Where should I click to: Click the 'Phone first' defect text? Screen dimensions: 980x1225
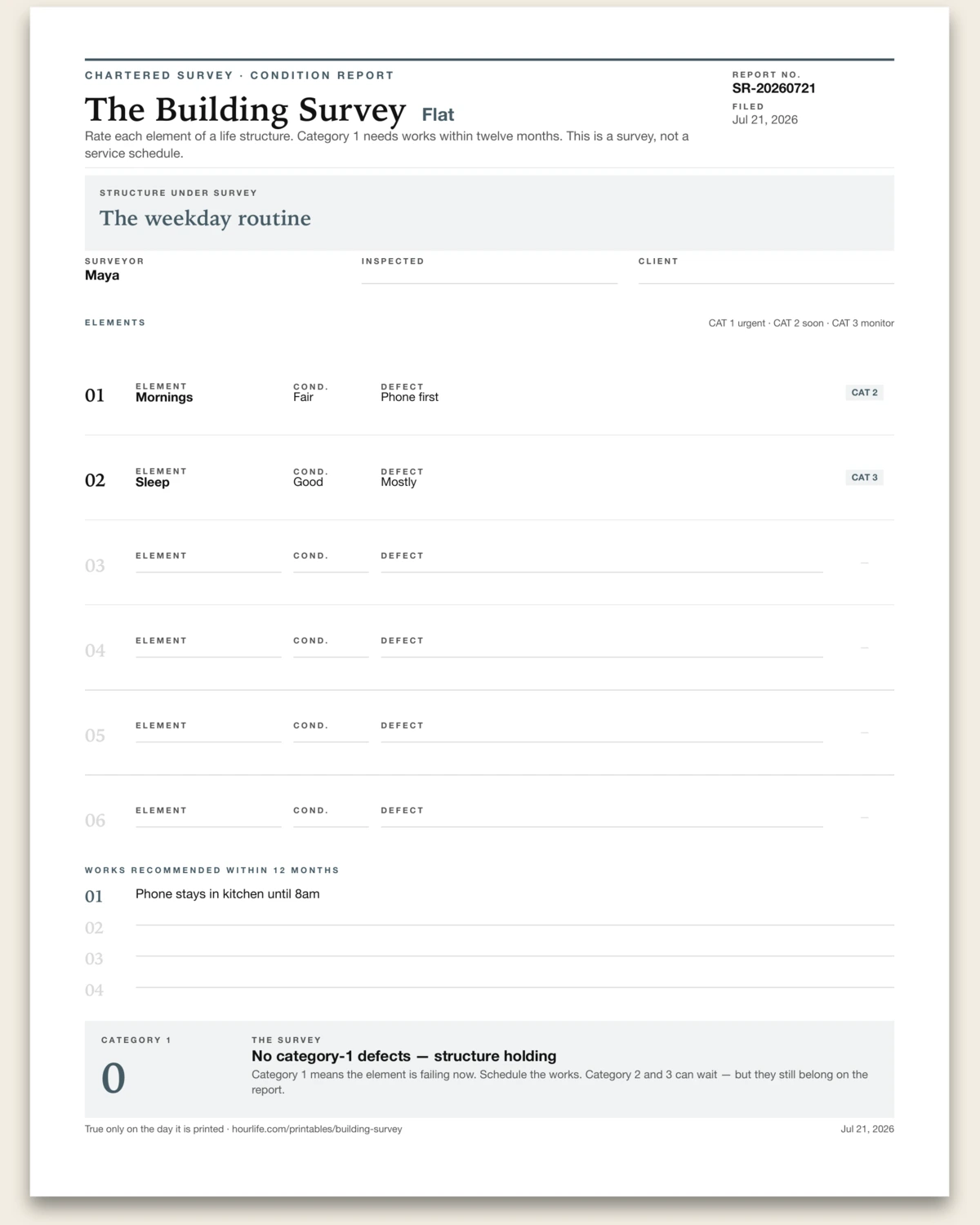[409, 397]
